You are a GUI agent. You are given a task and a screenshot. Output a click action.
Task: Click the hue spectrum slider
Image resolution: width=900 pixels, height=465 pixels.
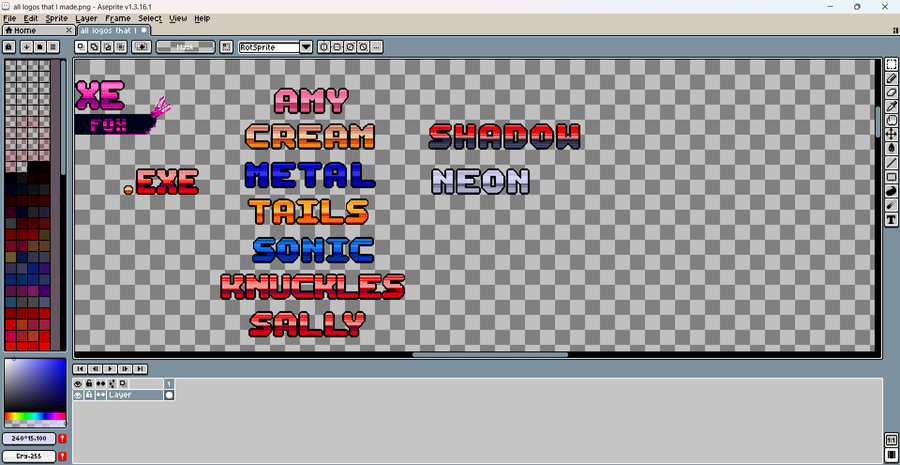[x=35, y=416]
